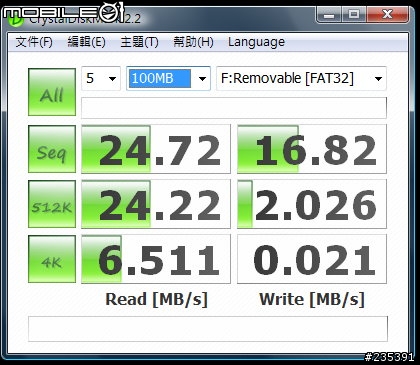The width and height of the screenshot is (420, 365).
Task: Open the F:Removable drive selection dropdown
Action: click(x=301, y=79)
